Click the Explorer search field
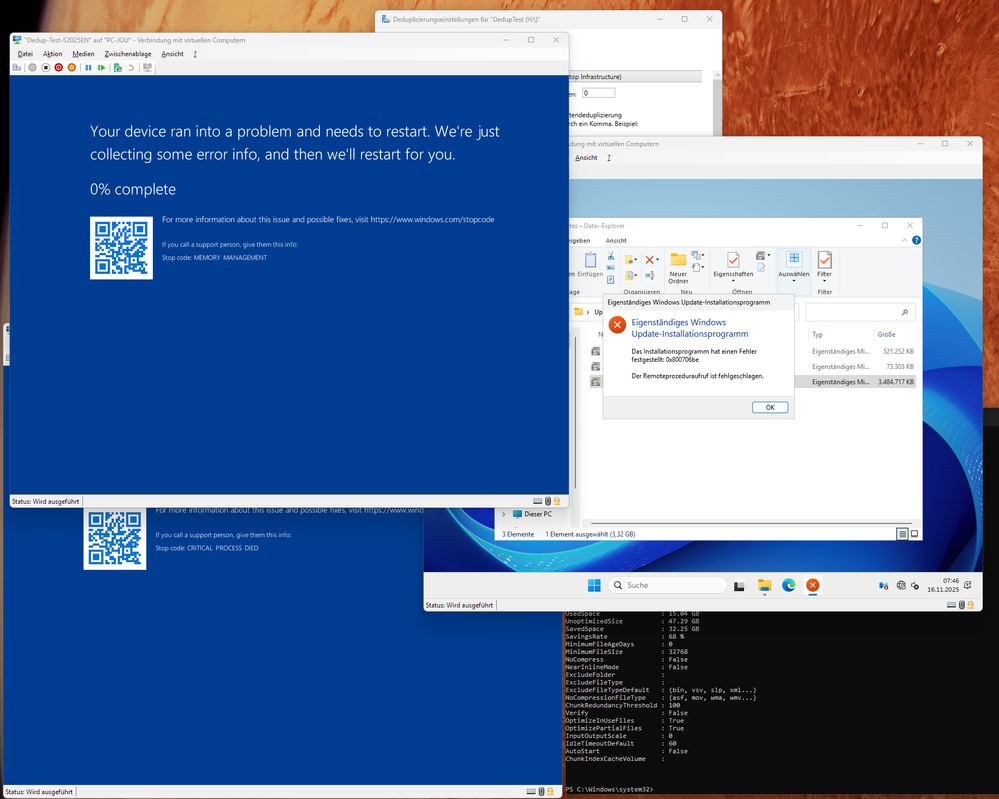The height and width of the screenshot is (799, 999). tap(860, 312)
